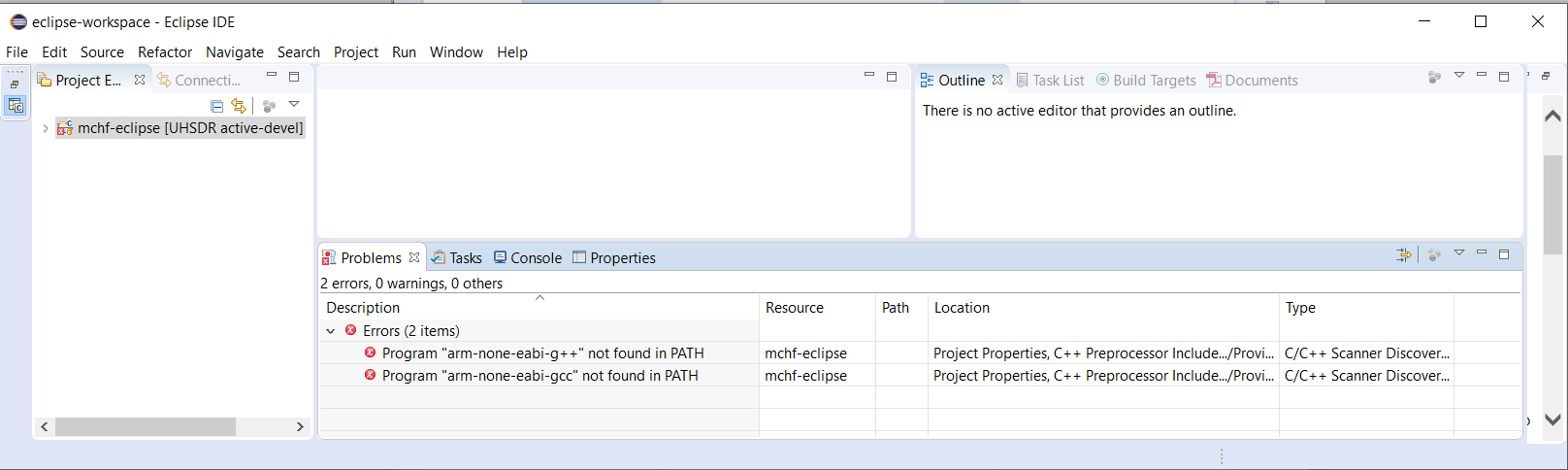The image size is (1568, 470).
Task: Open Project Explorer view menu dropdown
Action: click(294, 104)
